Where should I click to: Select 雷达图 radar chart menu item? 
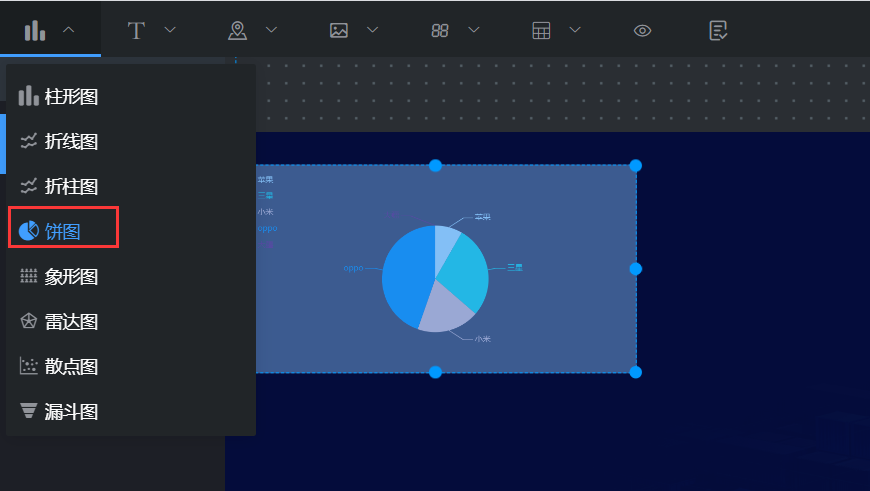click(x=131, y=321)
